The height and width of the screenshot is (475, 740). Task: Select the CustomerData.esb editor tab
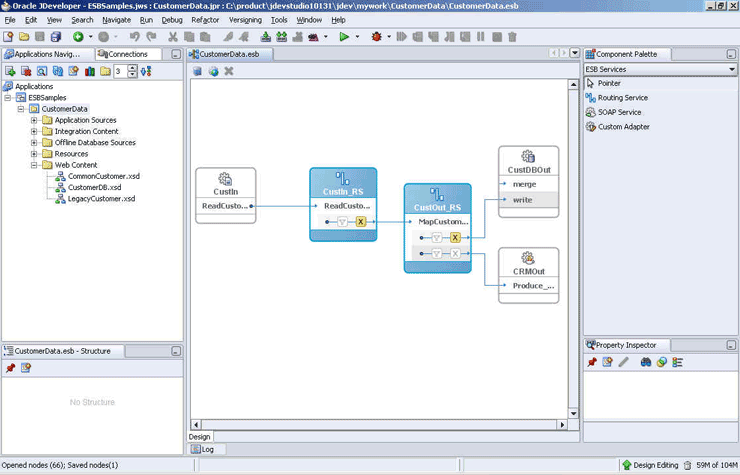[229, 54]
